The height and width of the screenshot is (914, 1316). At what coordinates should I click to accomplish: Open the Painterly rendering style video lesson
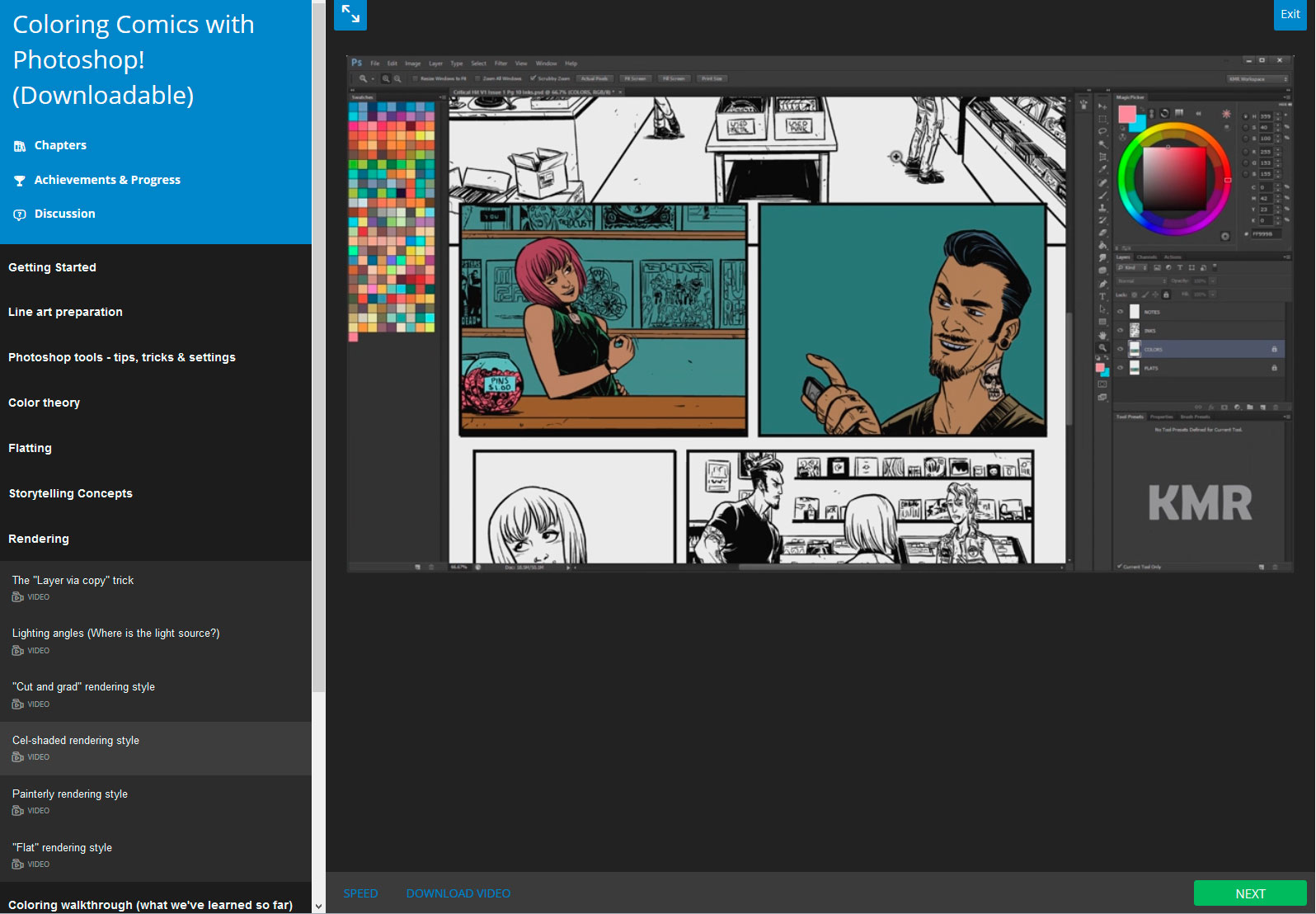click(70, 794)
